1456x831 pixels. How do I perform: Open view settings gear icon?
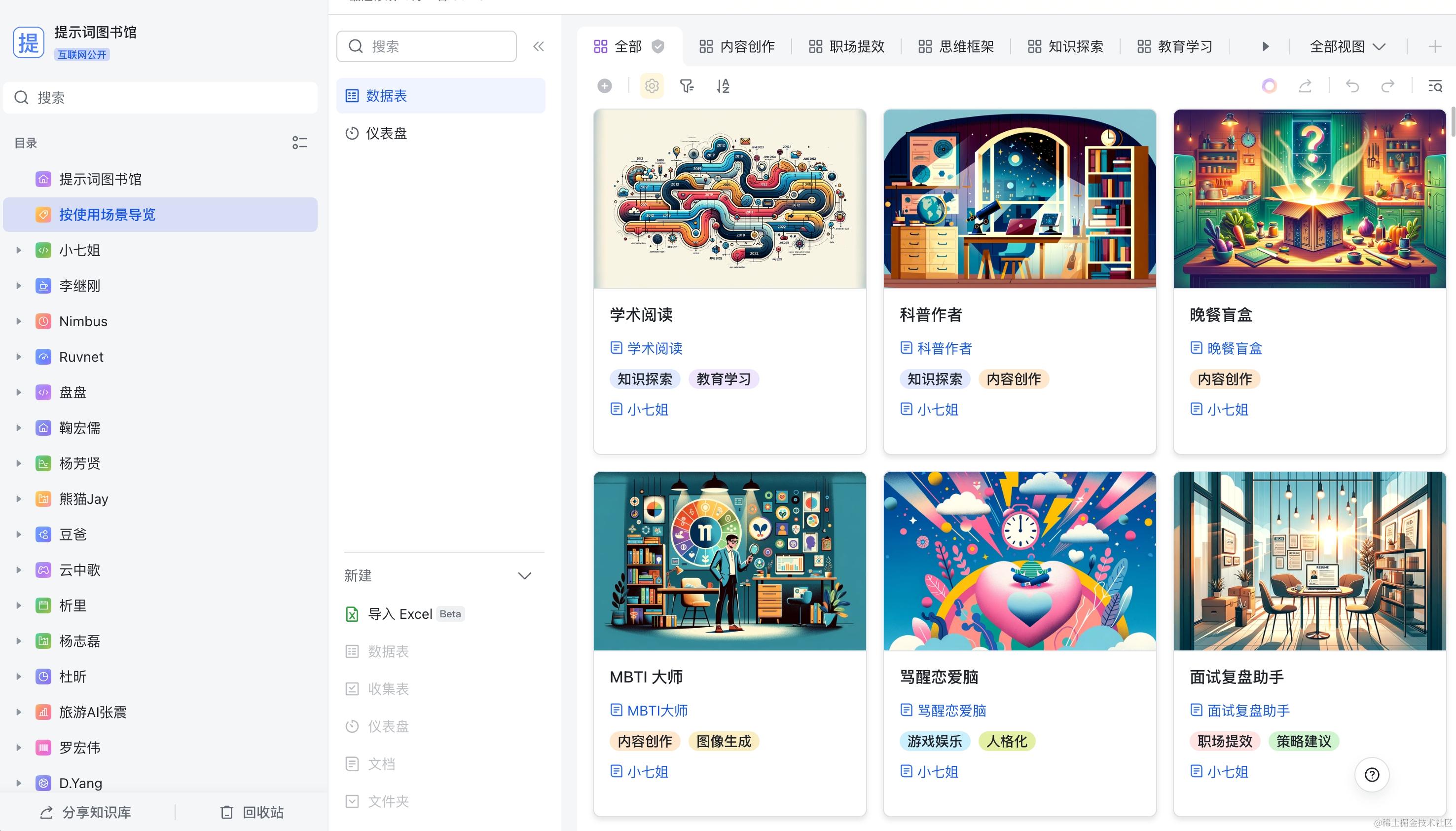(x=652, y=85)
